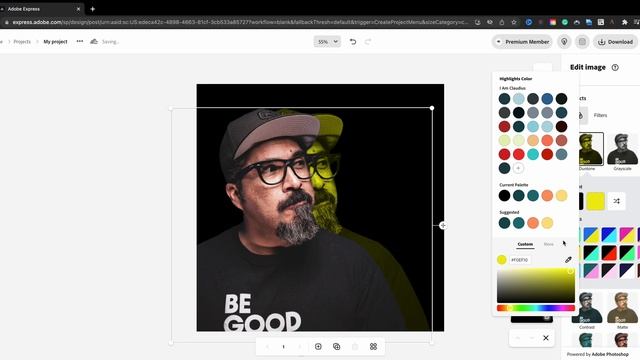Choose the black and turquoise duotone preset

coord(591,253)
